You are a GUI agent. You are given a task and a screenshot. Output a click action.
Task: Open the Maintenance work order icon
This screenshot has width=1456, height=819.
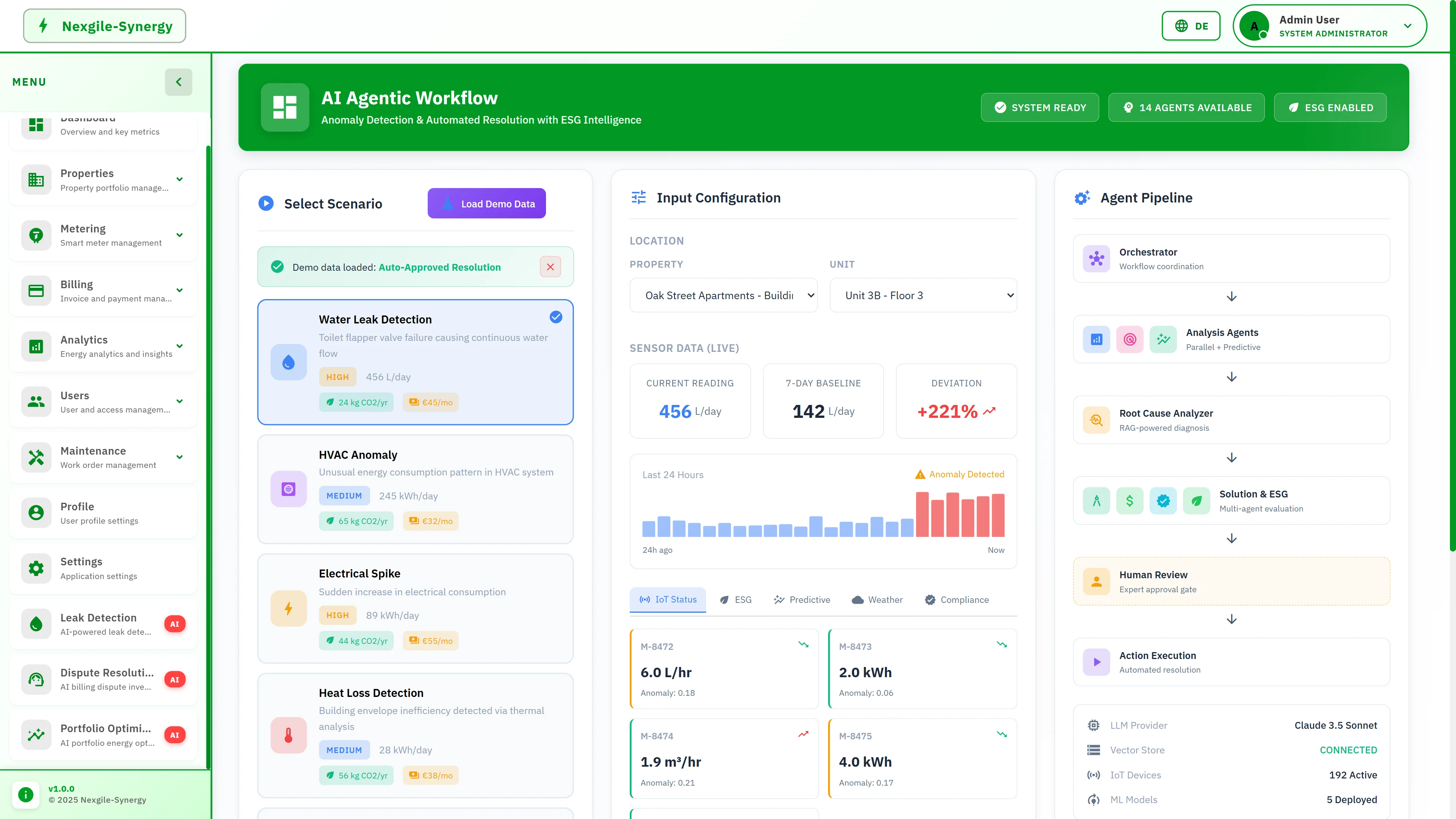pyautogui.click(x=36, y=457)
